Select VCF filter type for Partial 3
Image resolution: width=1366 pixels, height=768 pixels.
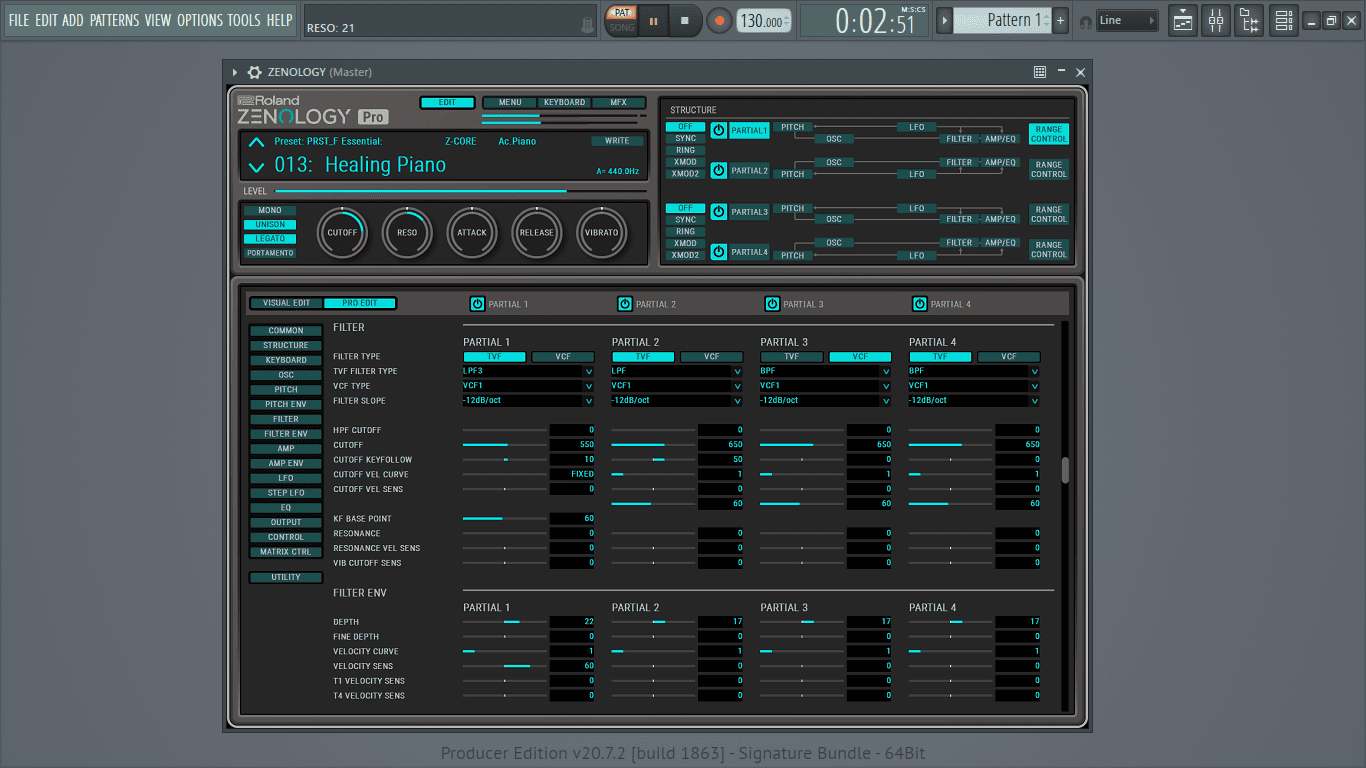[x=860, y=356]
